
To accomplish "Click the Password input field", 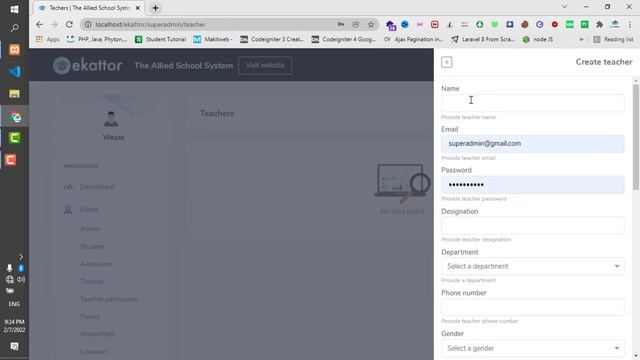I will click(533, 184).
